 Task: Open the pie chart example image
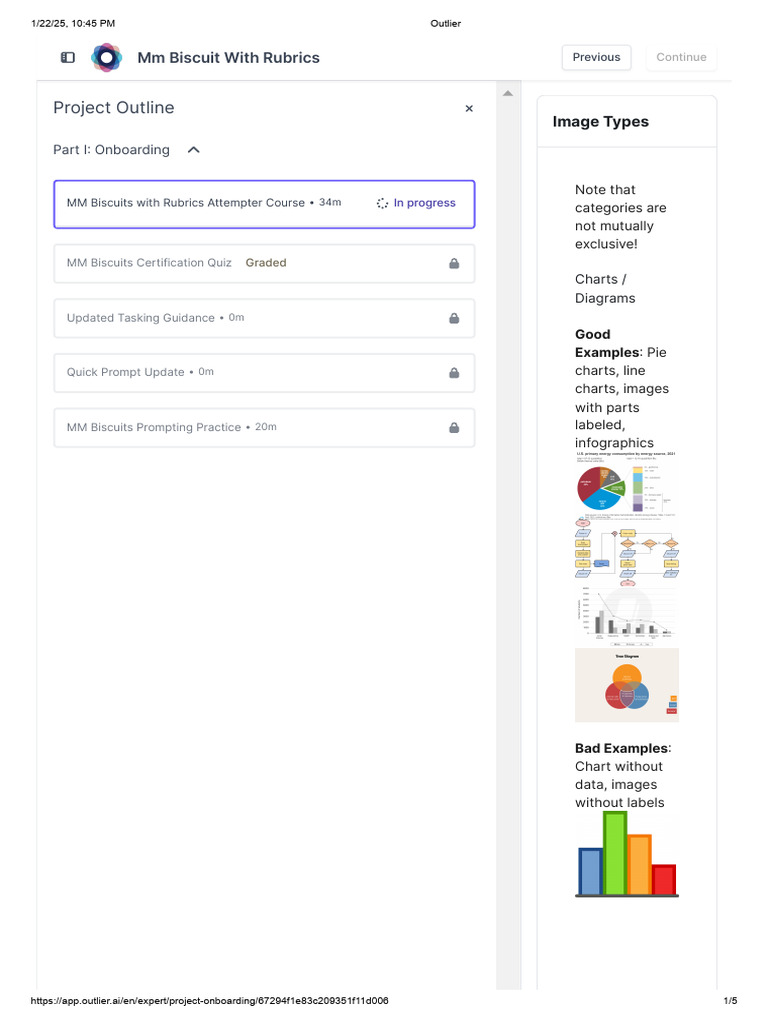[626, 485]
